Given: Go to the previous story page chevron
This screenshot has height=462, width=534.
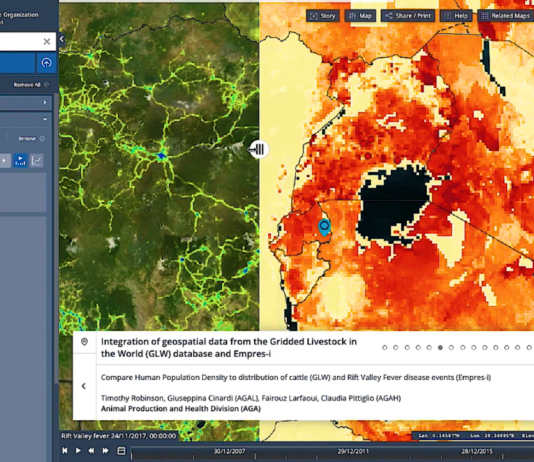Looking at the screenshot, I should (84, 386).
